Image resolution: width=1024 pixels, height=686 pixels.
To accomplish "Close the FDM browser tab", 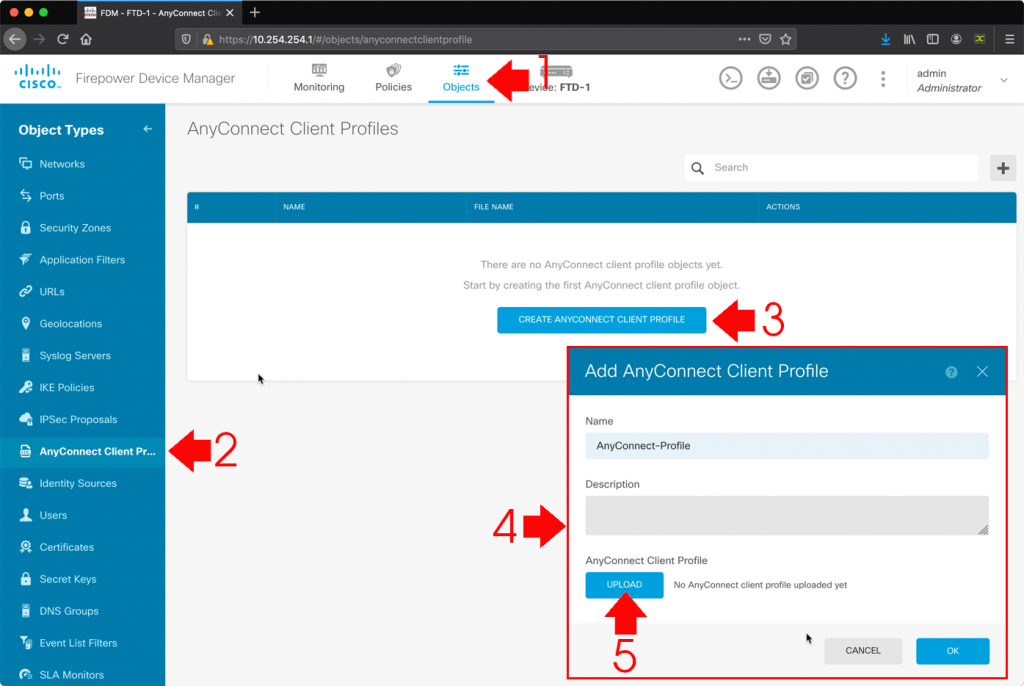I will click(230, 12).
